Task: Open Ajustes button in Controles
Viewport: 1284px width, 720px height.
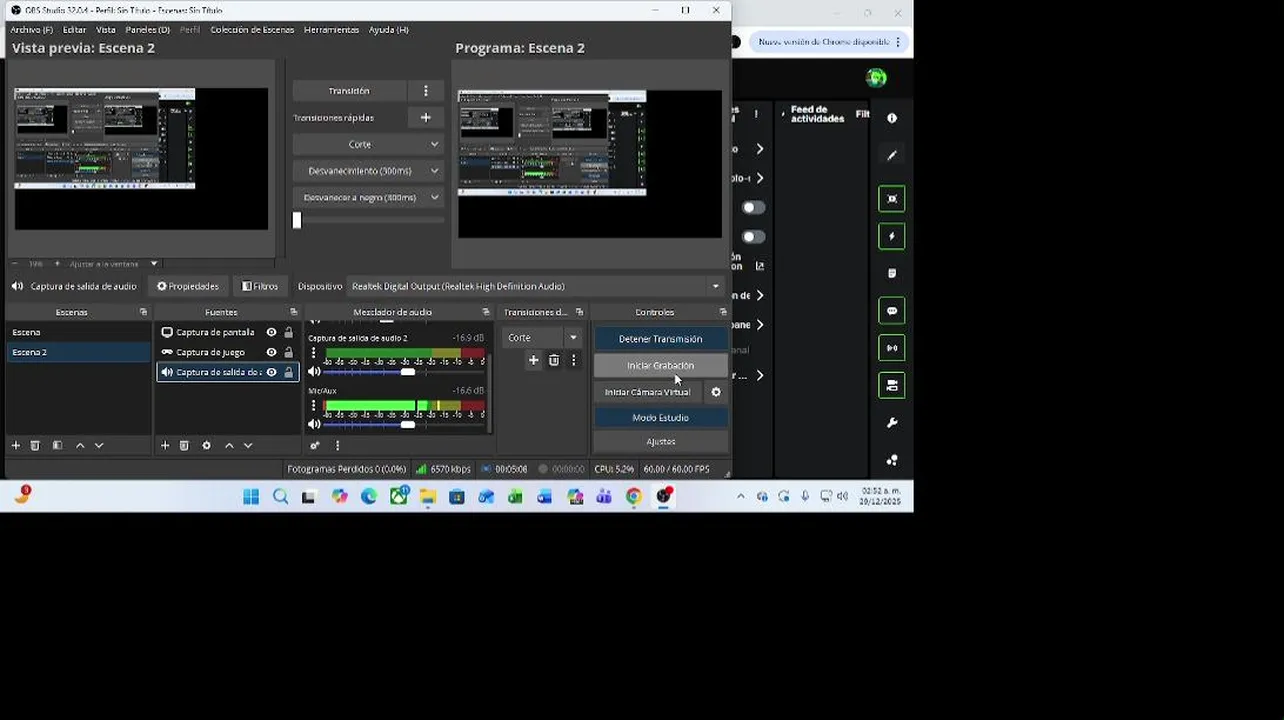Action: point(660,441)
